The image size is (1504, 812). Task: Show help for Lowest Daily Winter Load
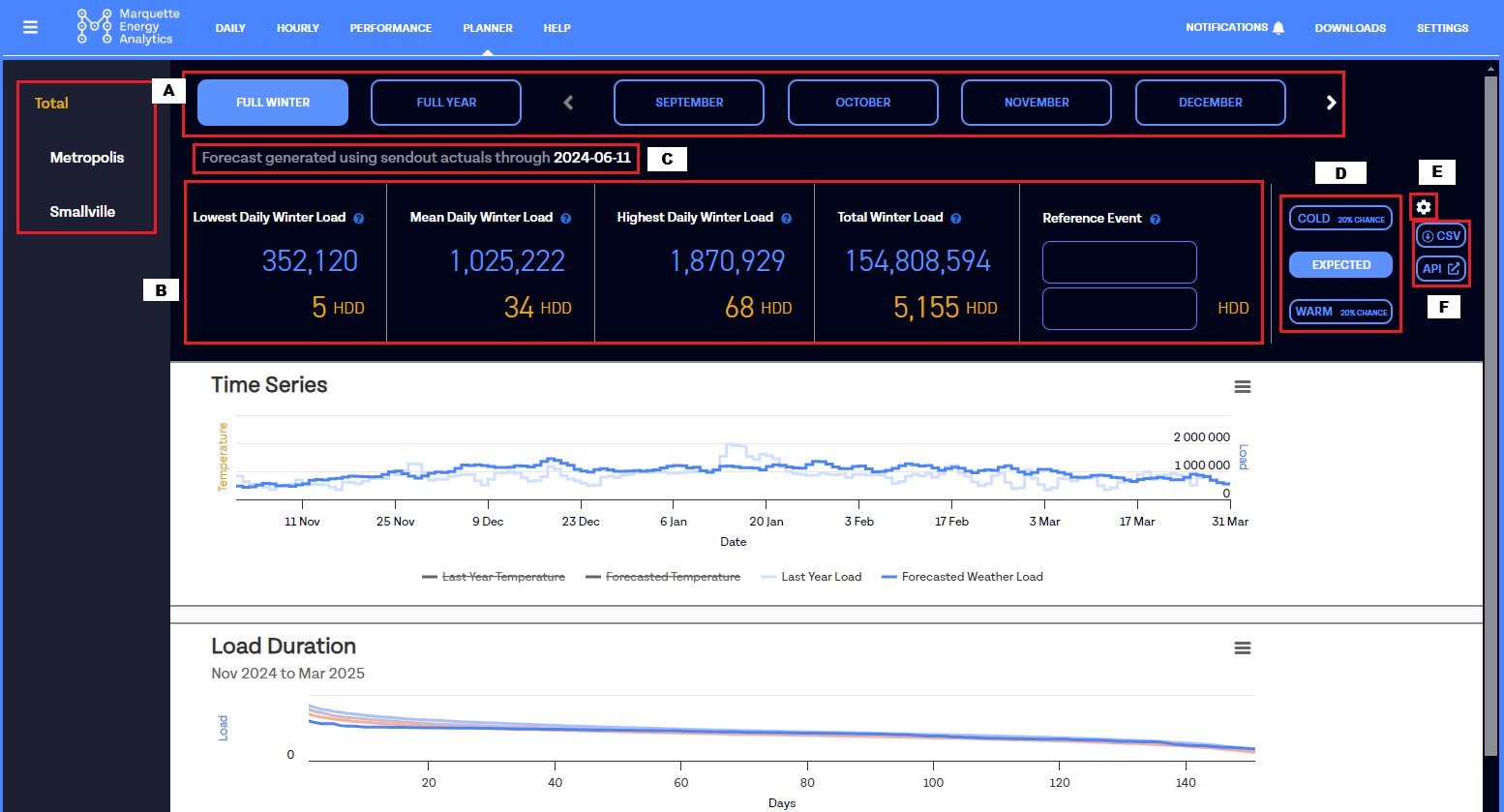click(358, 219)
